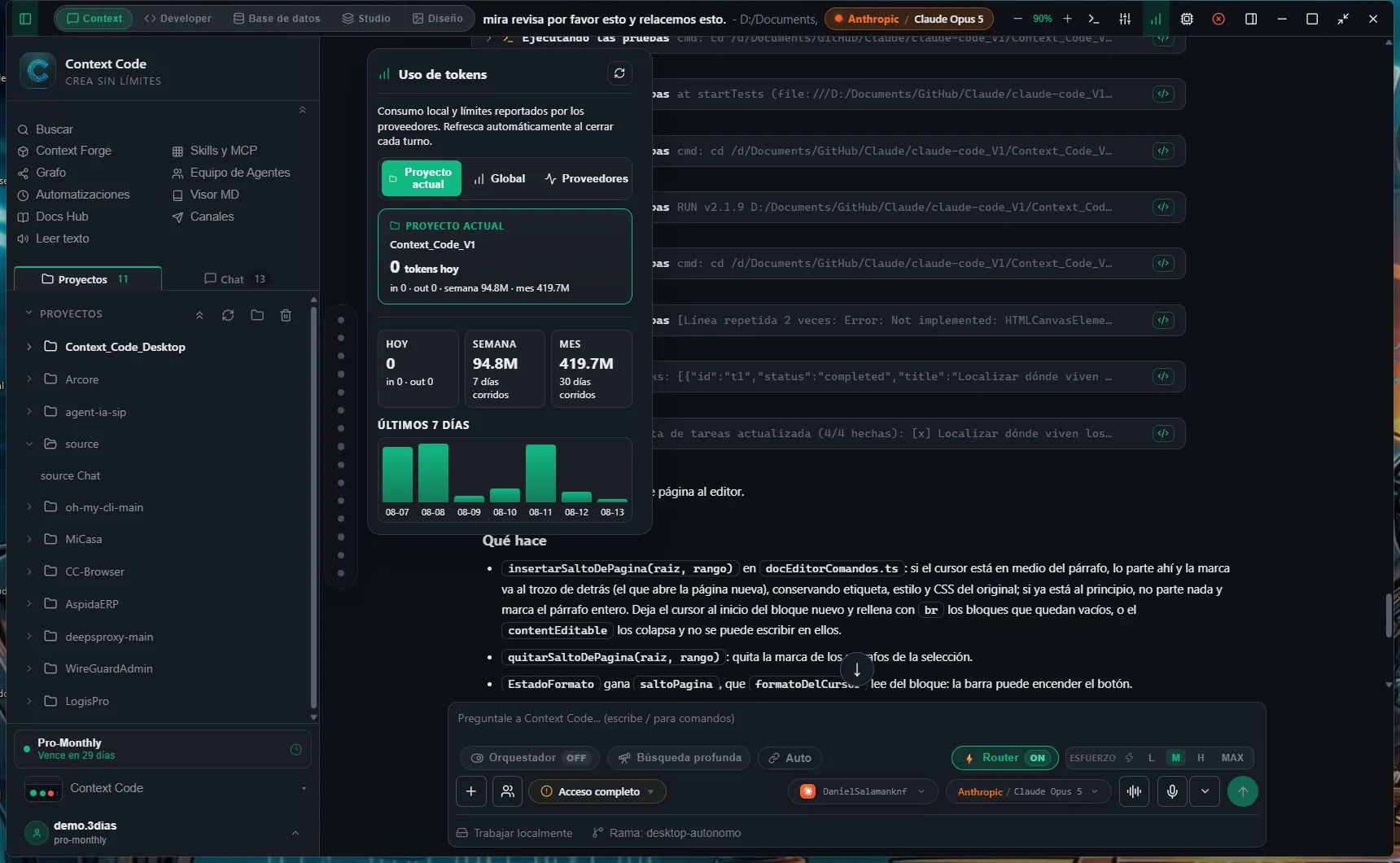Refresh the Uso de tokens panel
This screenshot has height=863, width=1400.
(x=619, y=73)
